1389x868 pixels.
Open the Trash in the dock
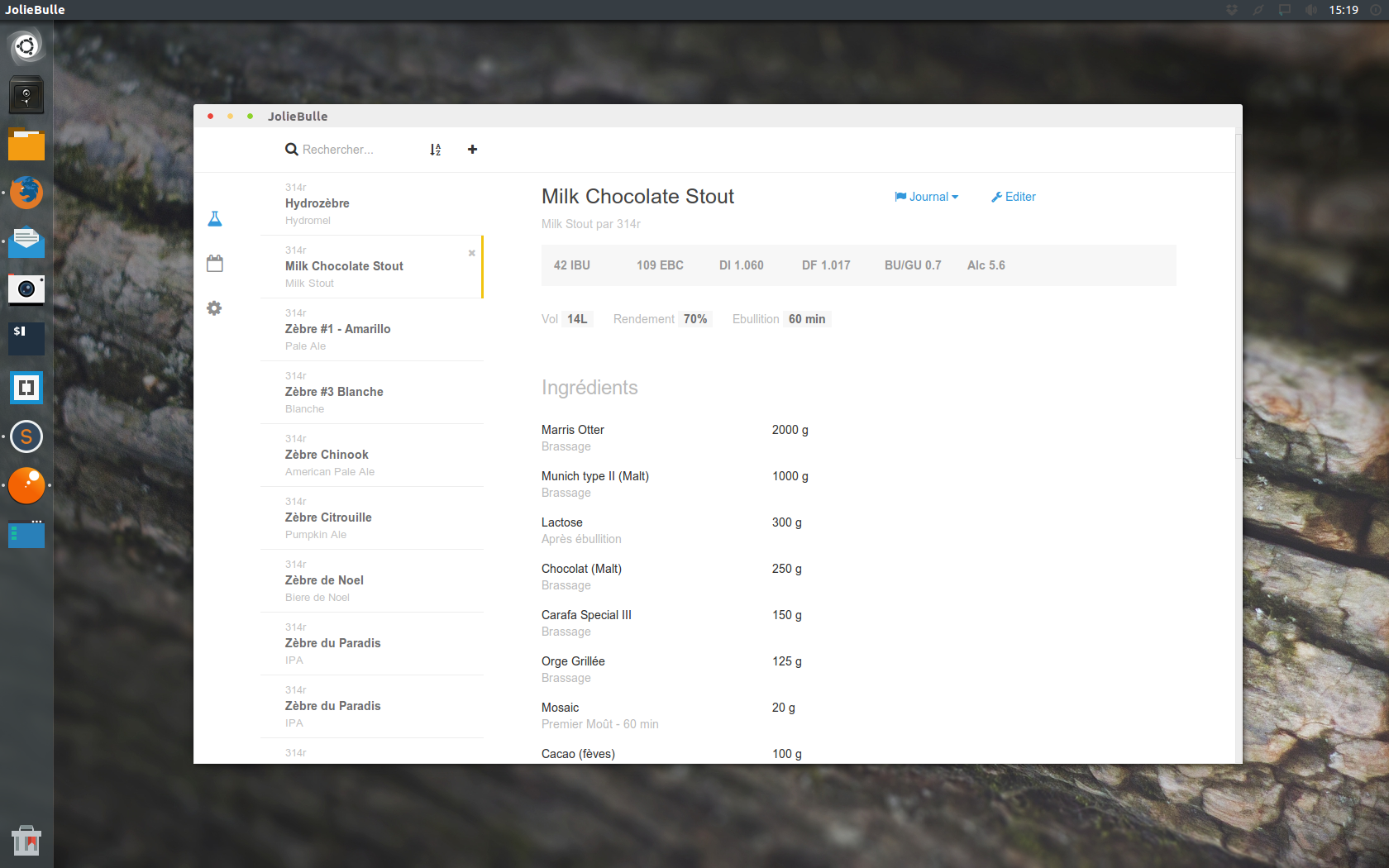(26, 841)
